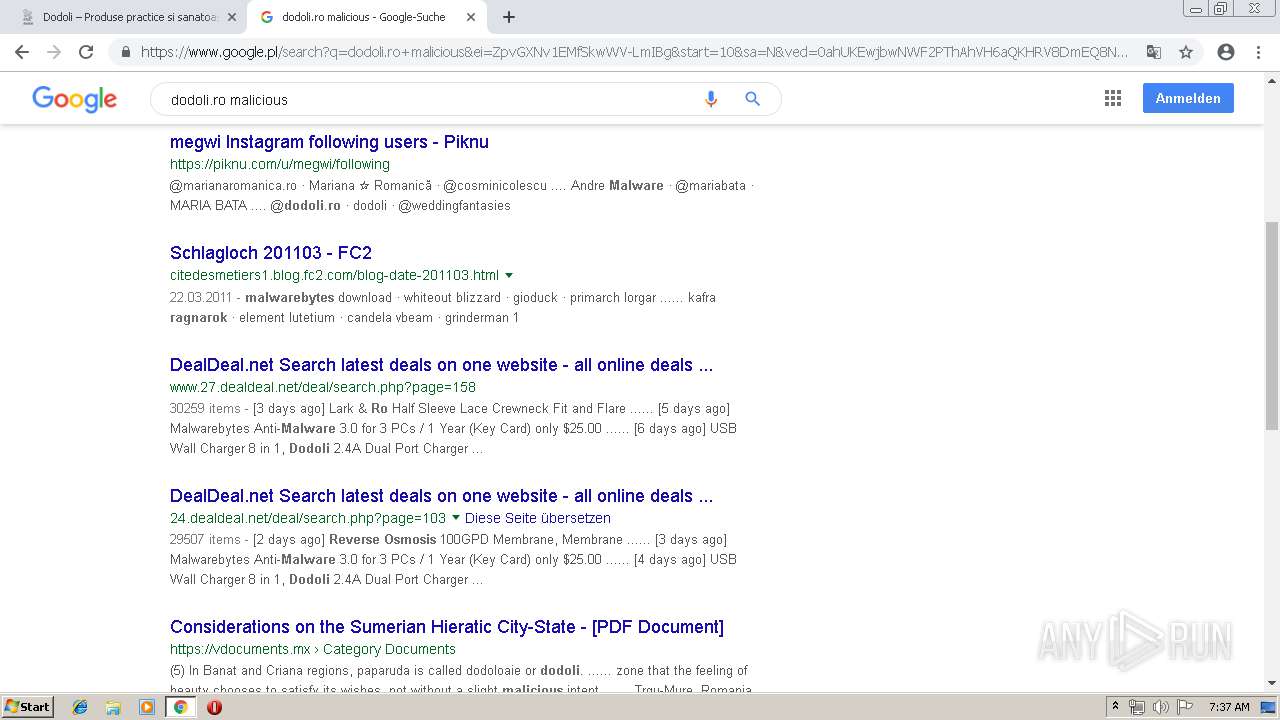
Task: Open Sumerian Hieratic City-State PDF result
Action: click(x=447, y=627)
